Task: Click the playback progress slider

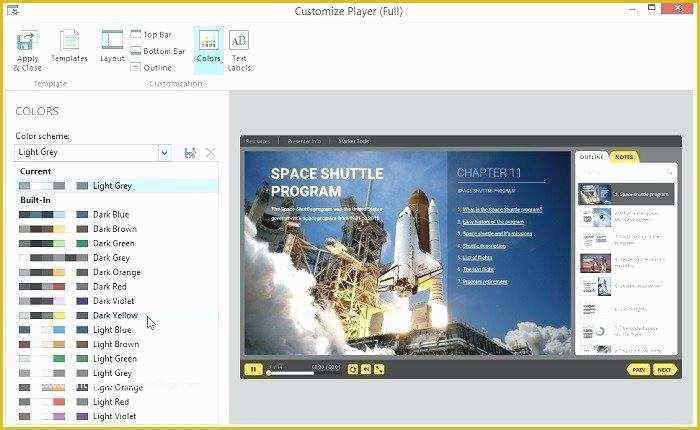Action: pos(290,373)
